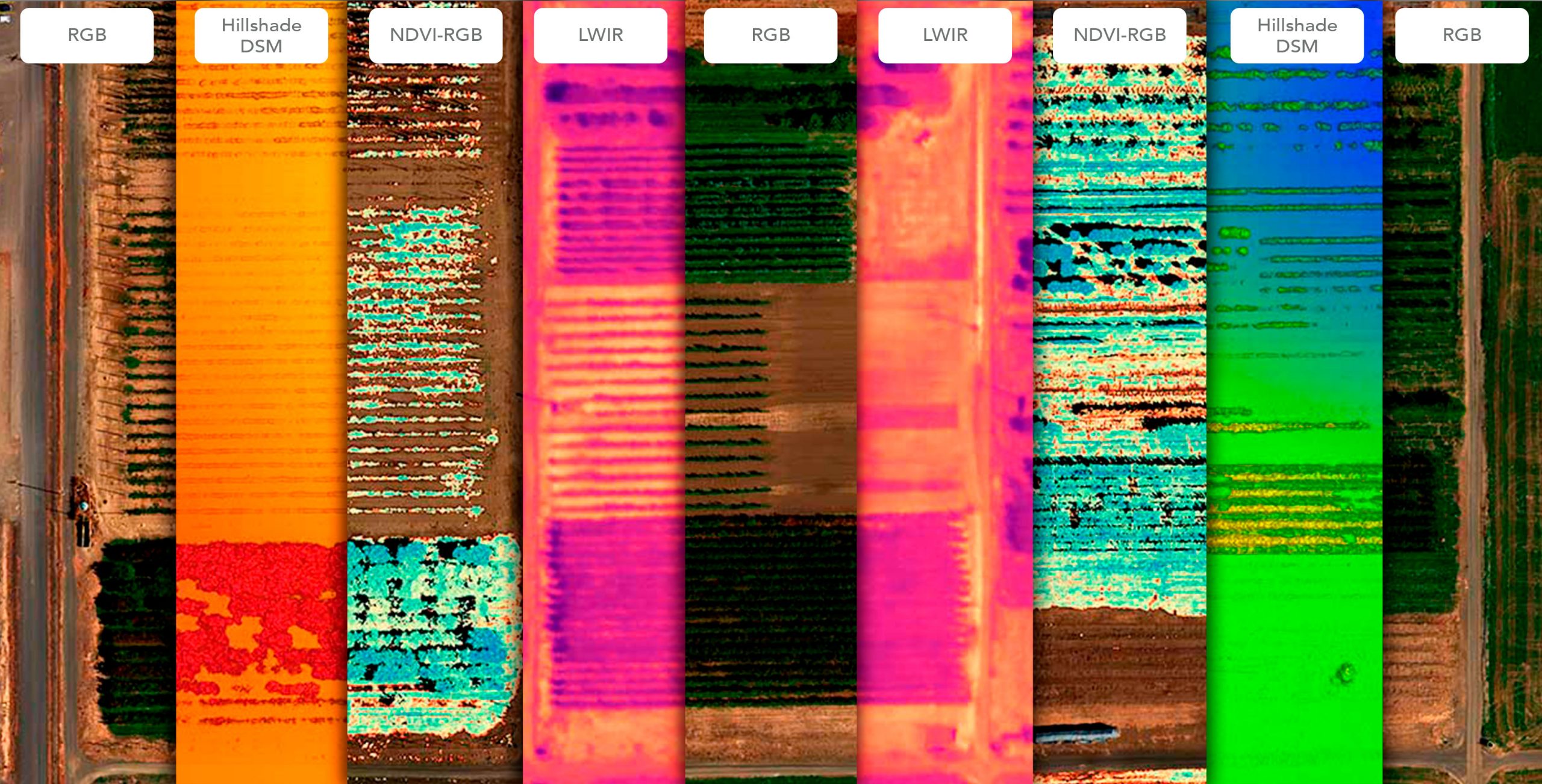Image resolution: width=1542 pixels, height=784 pixels.
Task: Click the RGB label on the far-right strip
Action: point(1461,35)
